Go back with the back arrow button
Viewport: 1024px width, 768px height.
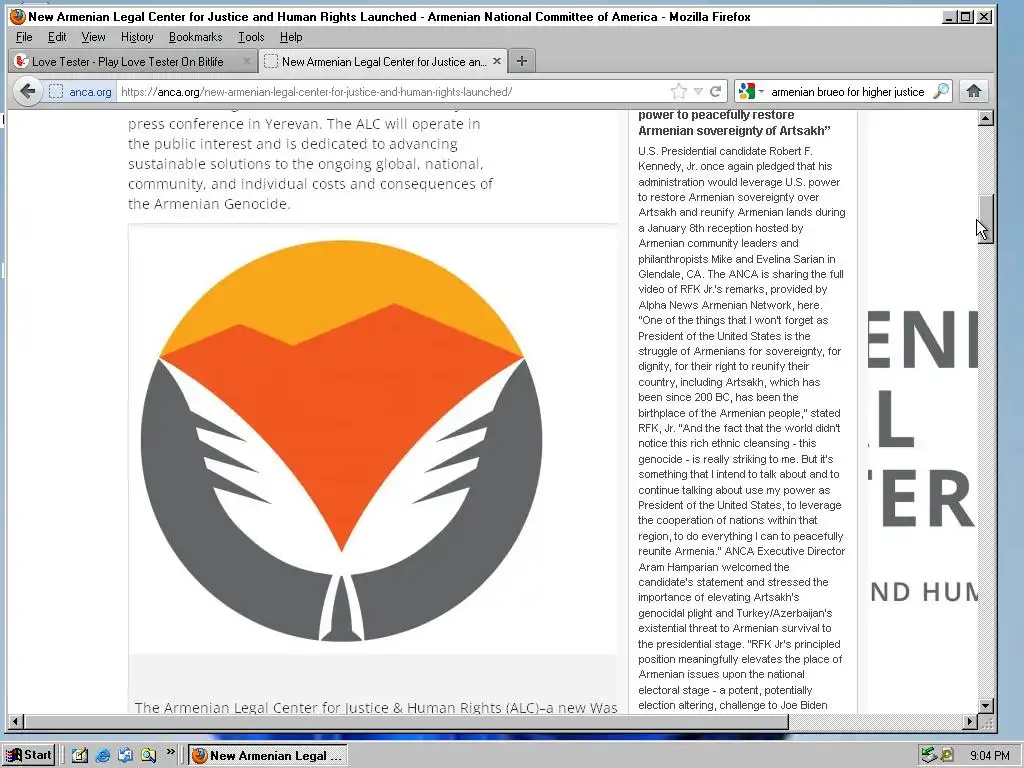point(27,91)
